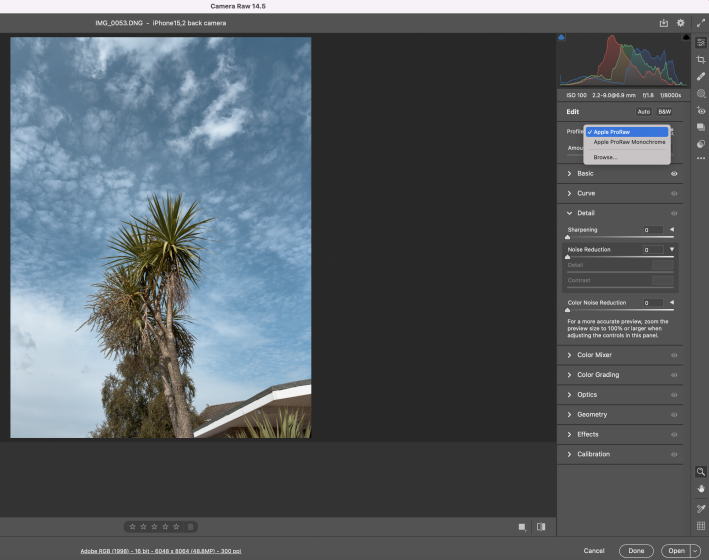Open Camera Raw preferences gear icon
This screenshot has width=709, height=560.
pos(680,22)
